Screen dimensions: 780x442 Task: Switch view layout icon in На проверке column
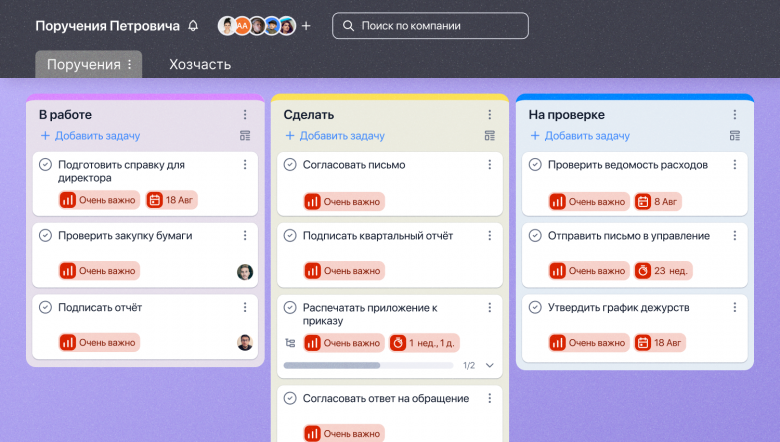(734, 136)
